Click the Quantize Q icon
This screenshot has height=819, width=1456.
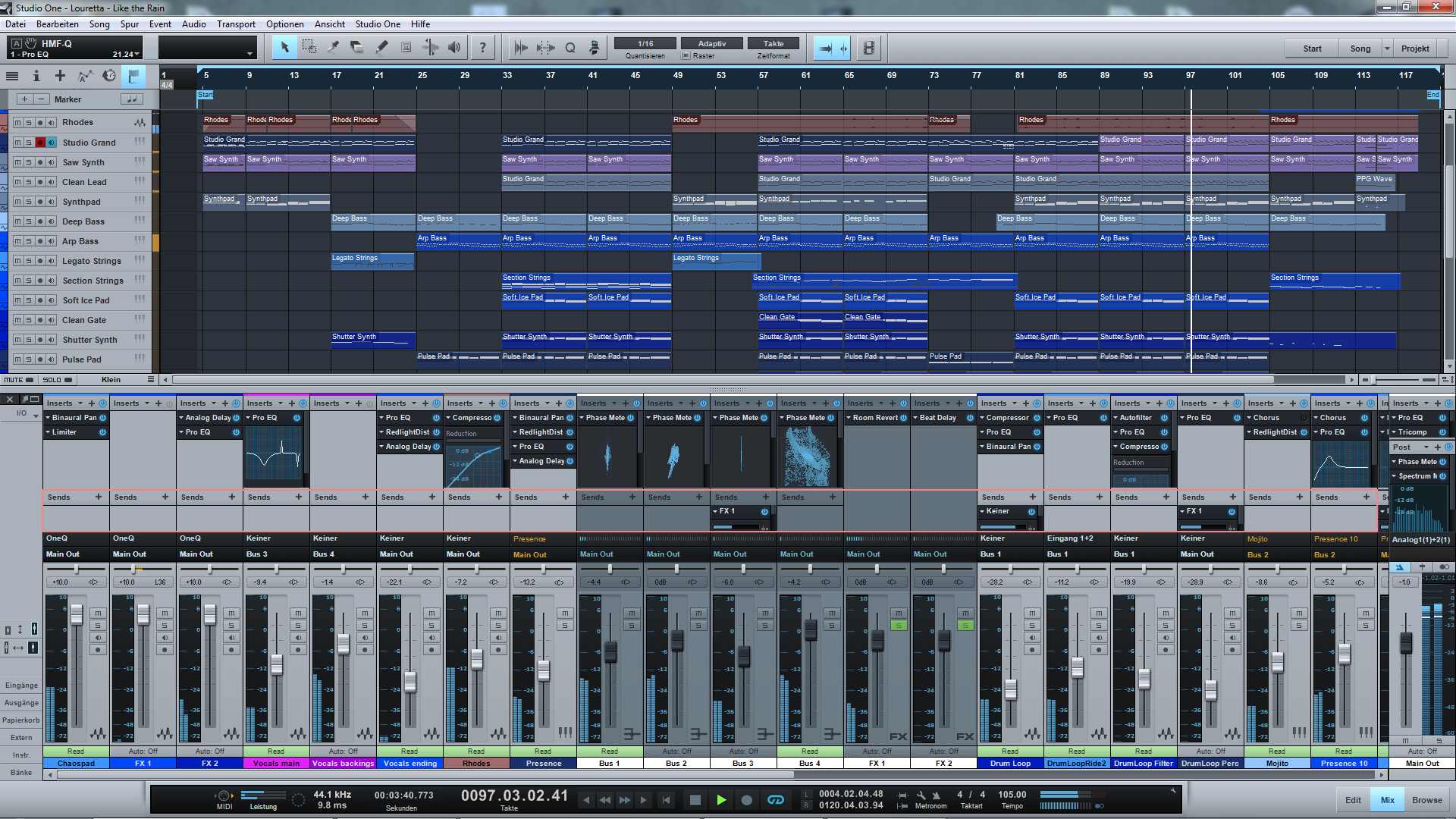tap(570, 48)
